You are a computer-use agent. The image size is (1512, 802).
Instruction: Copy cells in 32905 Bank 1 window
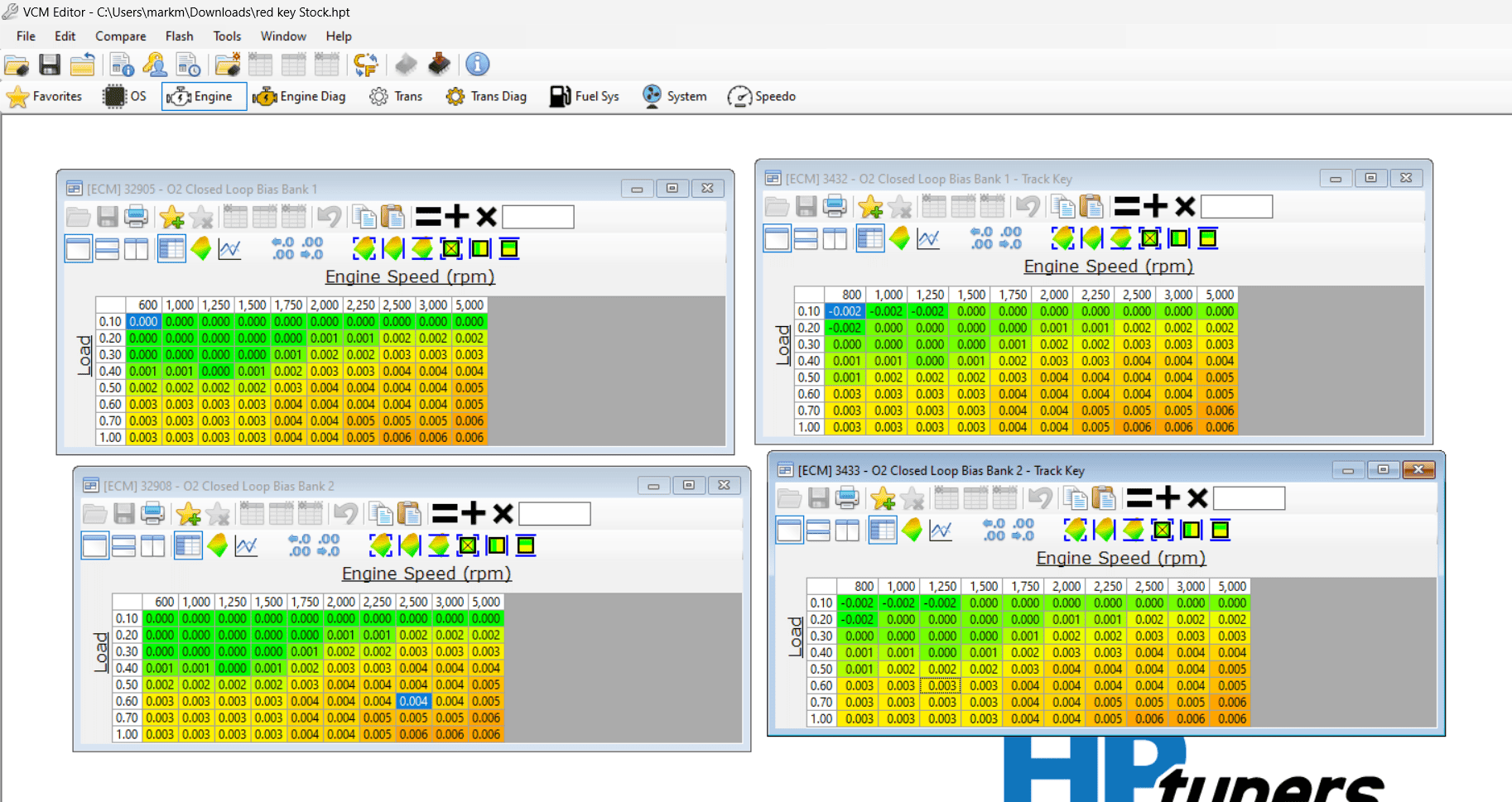pyautogui.click(x=364, y=217)
